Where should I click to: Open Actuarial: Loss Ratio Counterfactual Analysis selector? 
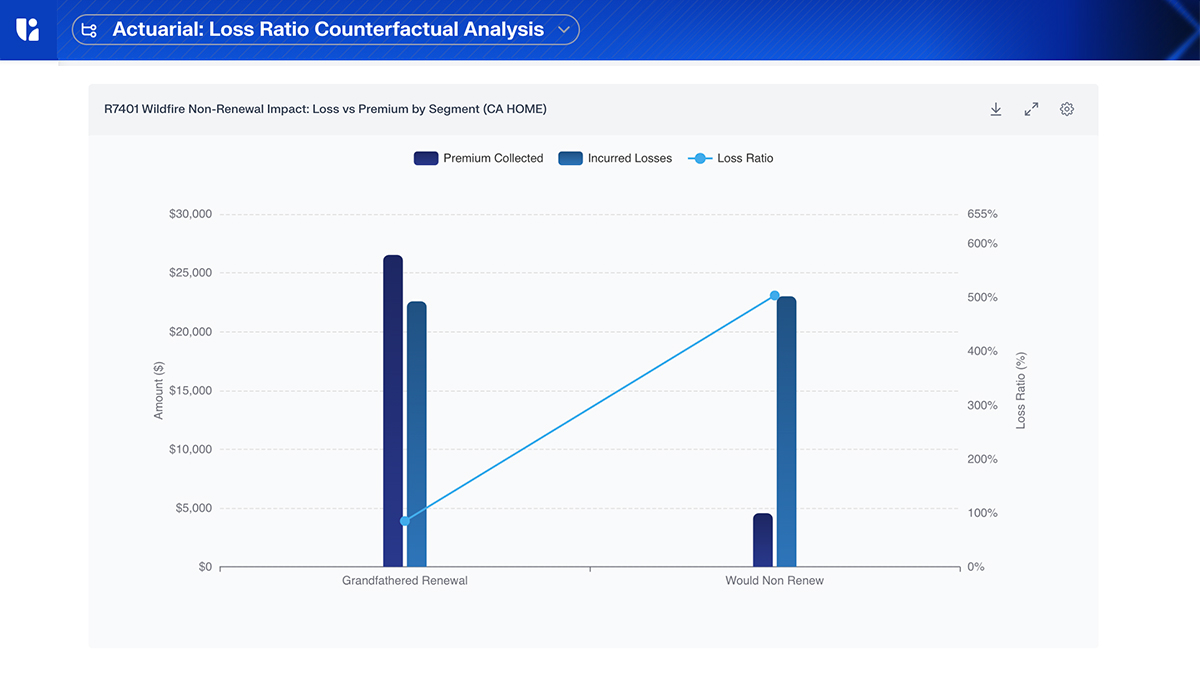325,30
